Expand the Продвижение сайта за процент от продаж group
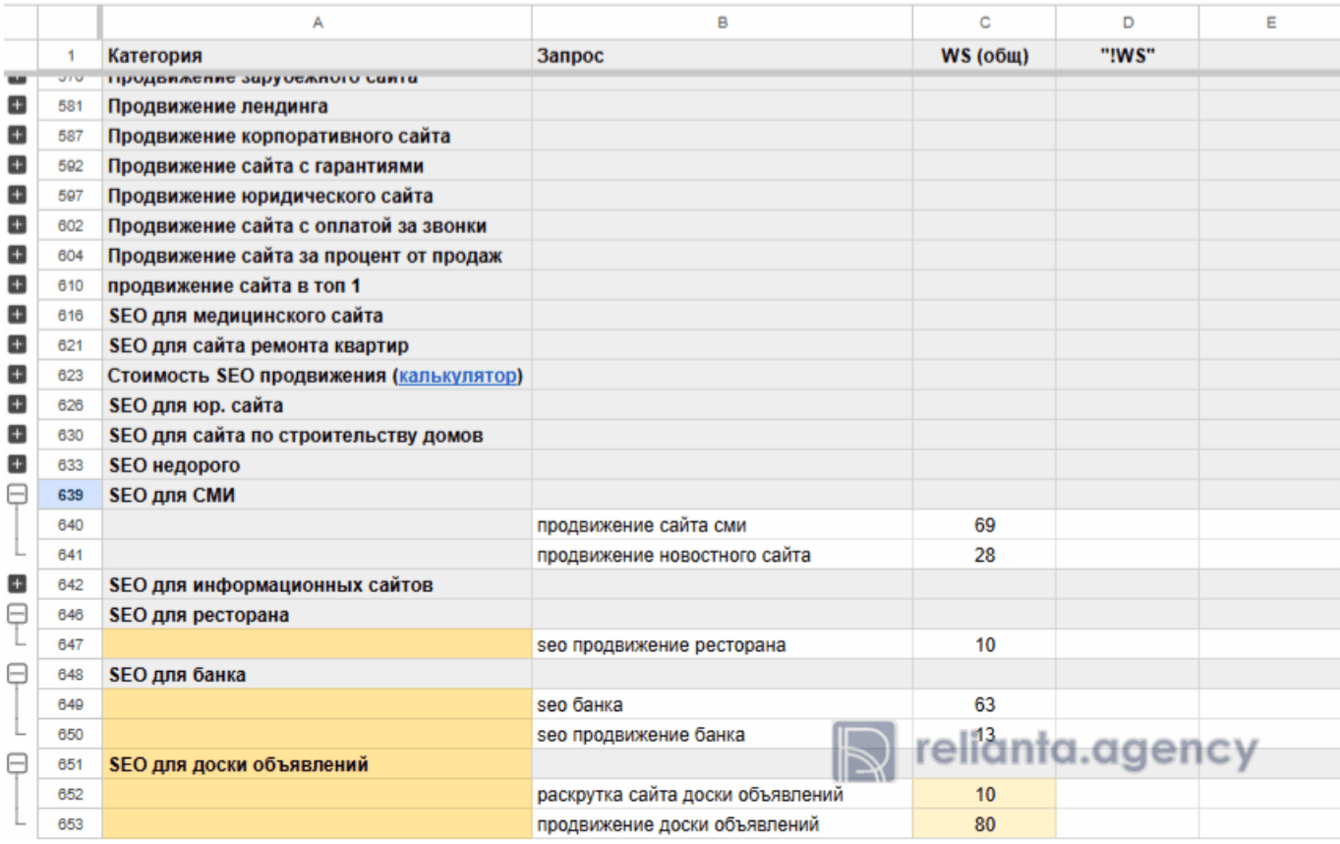This screenshot has width=1340, height=844. 16,255
